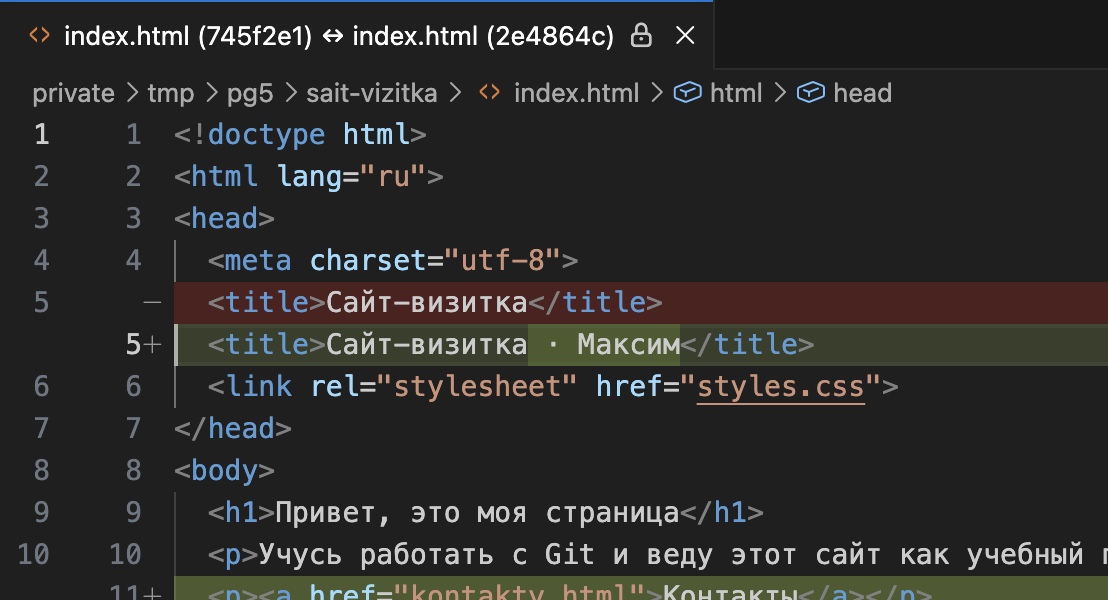Click the cube symbol icon before 'html'
This screenshot has height=600, width=1108.
pos(688,93)
